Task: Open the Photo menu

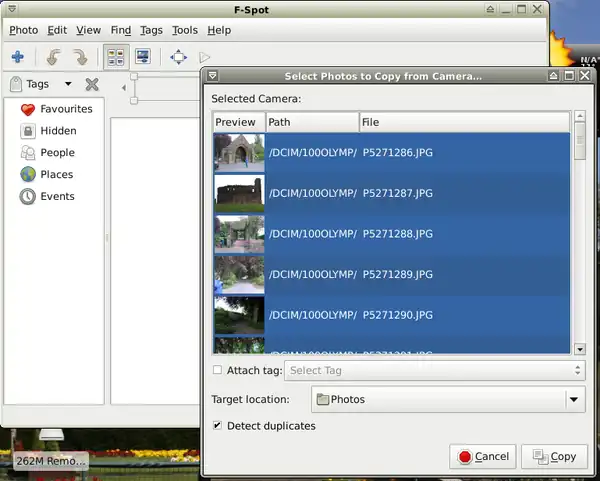Action: [23, 30]
